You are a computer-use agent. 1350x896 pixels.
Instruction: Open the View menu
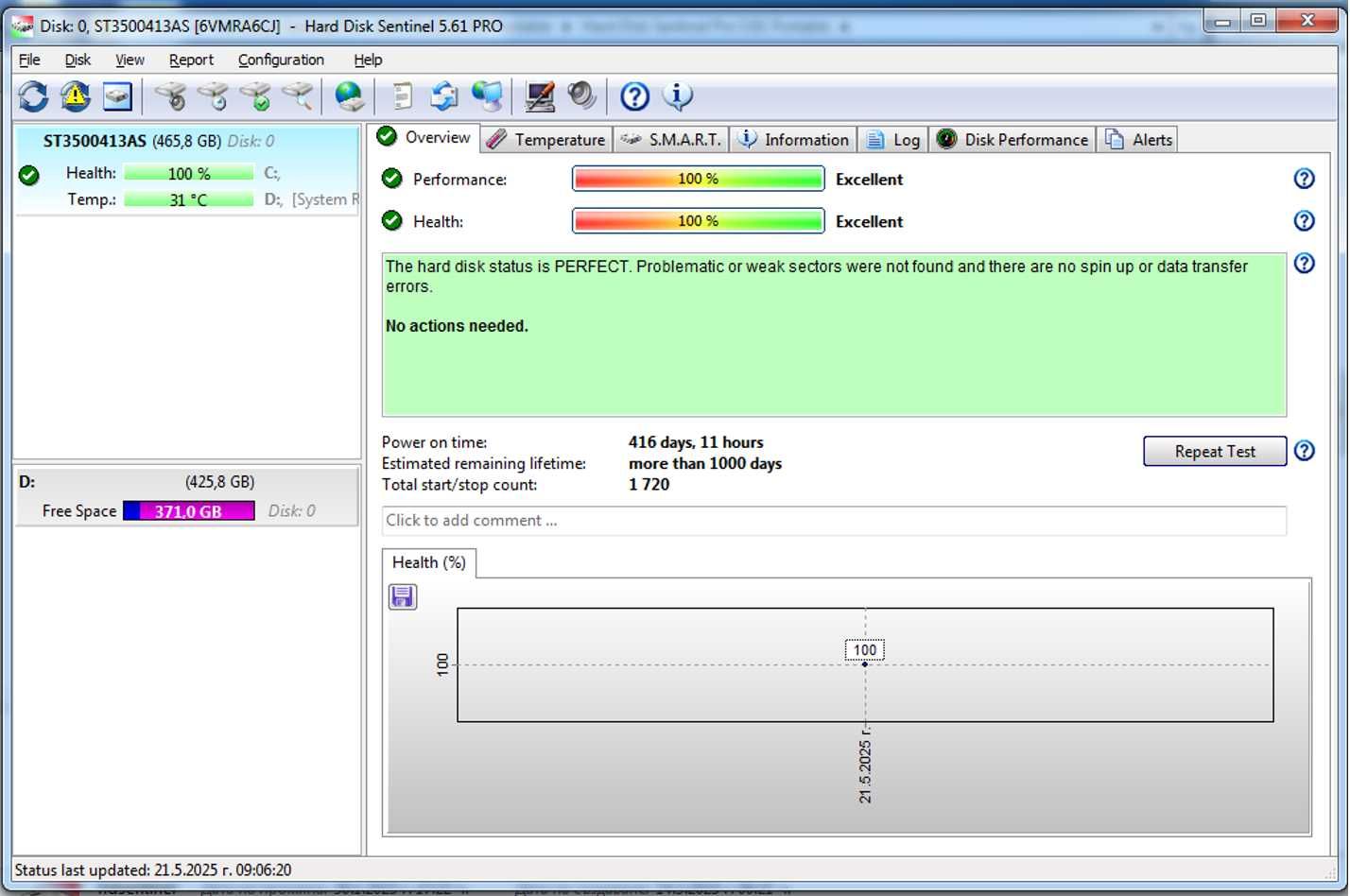[x=130, y=60]
